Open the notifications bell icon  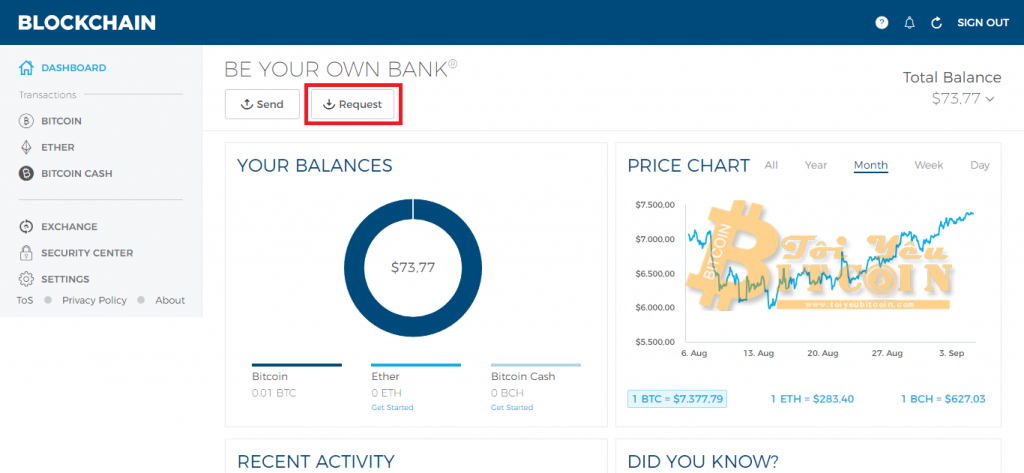tap(909, 23)
